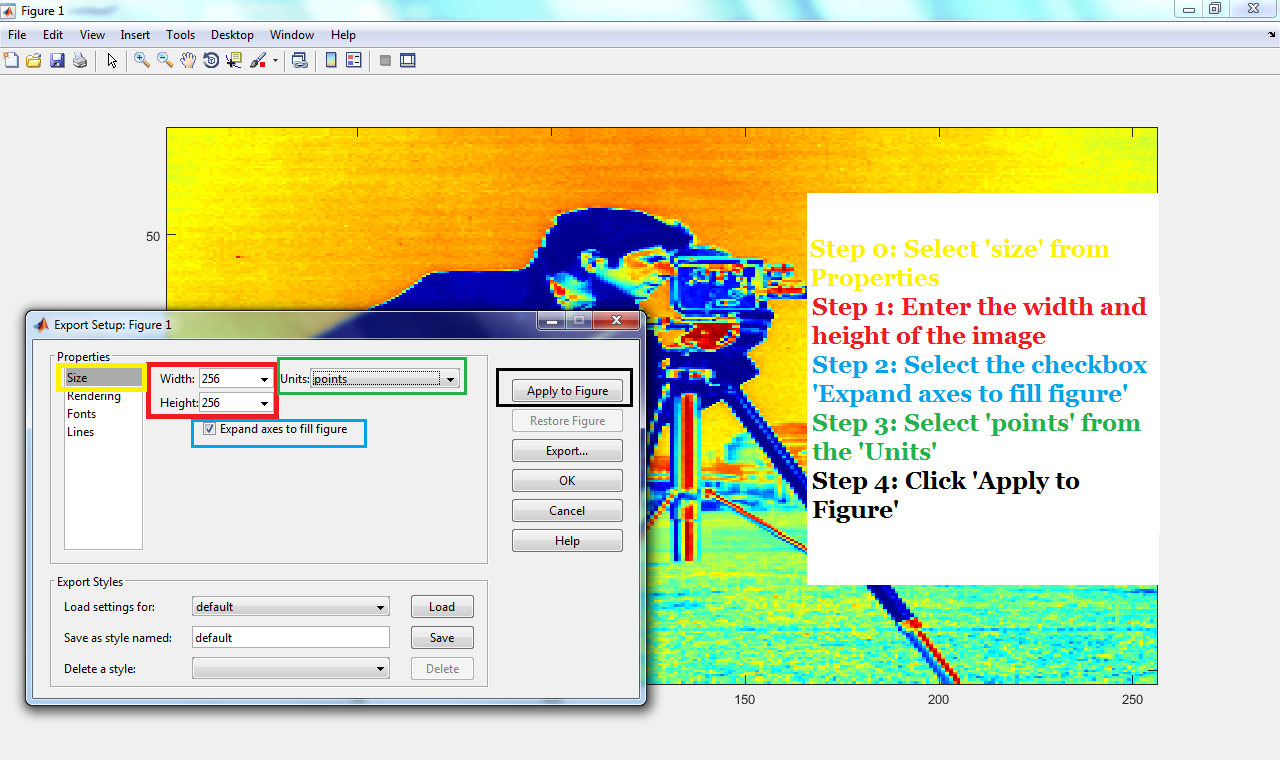Save the current figure
Viewport: 1280px width, 760px height.
click(x=57, y=60)
